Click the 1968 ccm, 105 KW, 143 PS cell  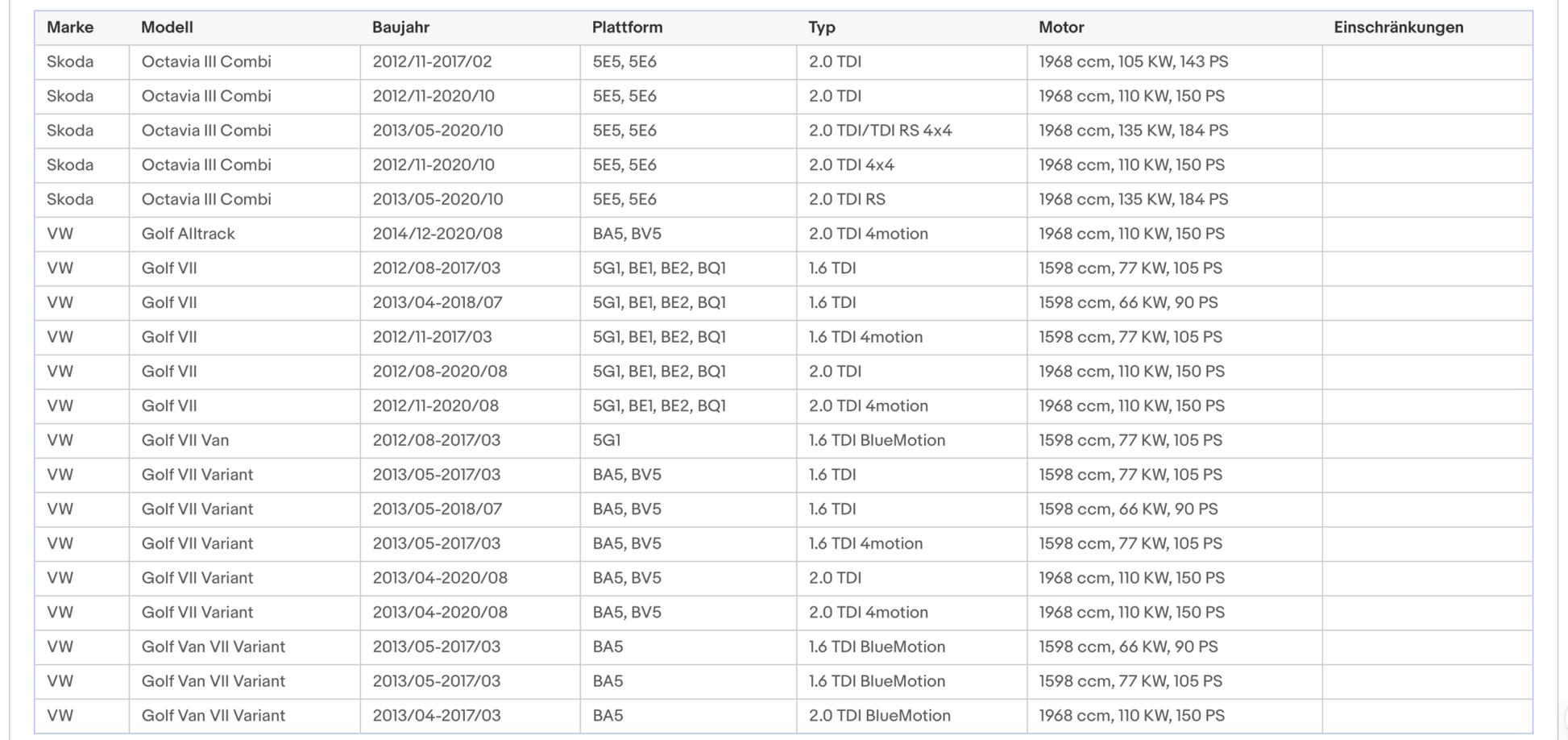pyautogui.click(x=1133, y=62)
